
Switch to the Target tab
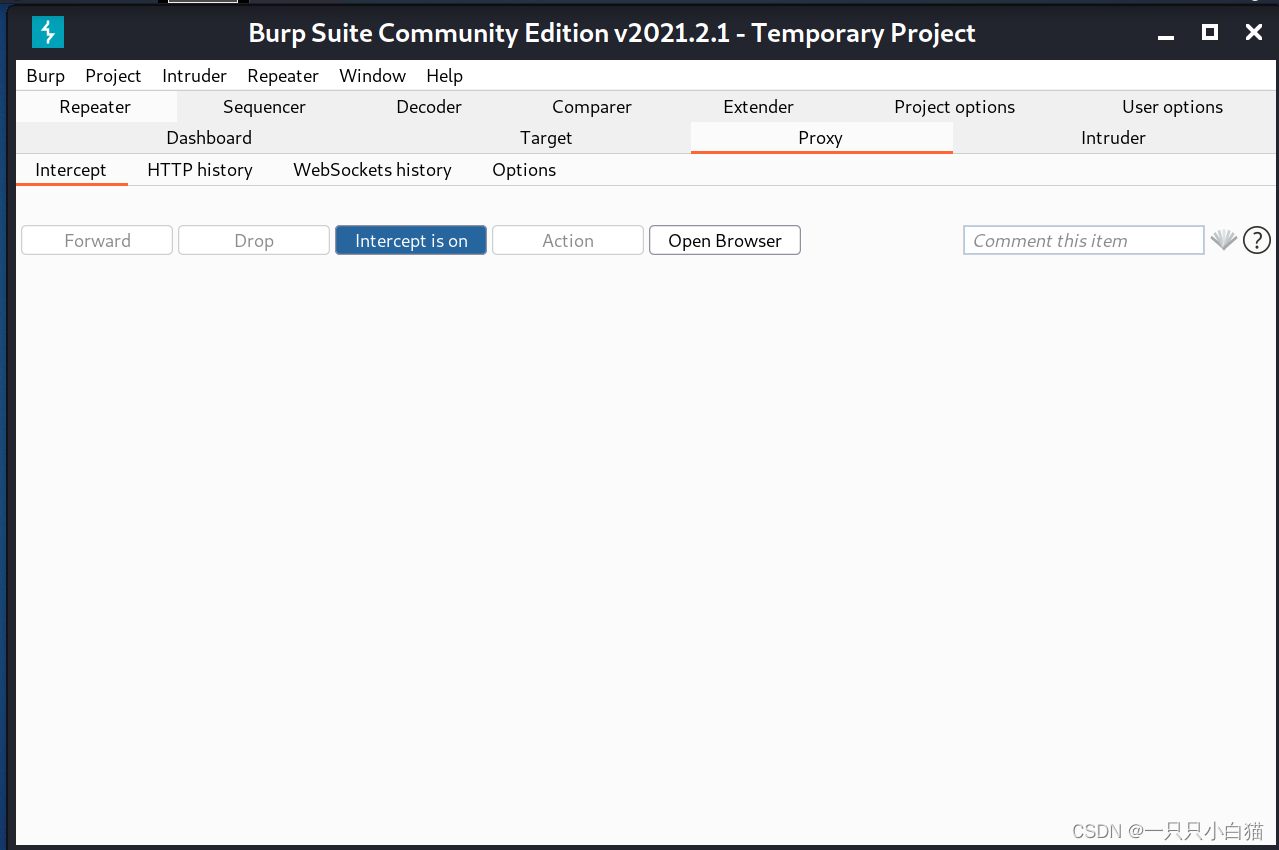pos(546,138)
